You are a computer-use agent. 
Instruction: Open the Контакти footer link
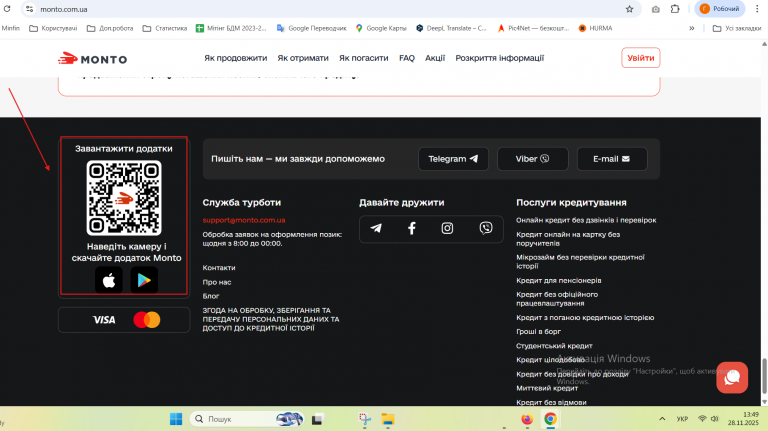point(219,268)
